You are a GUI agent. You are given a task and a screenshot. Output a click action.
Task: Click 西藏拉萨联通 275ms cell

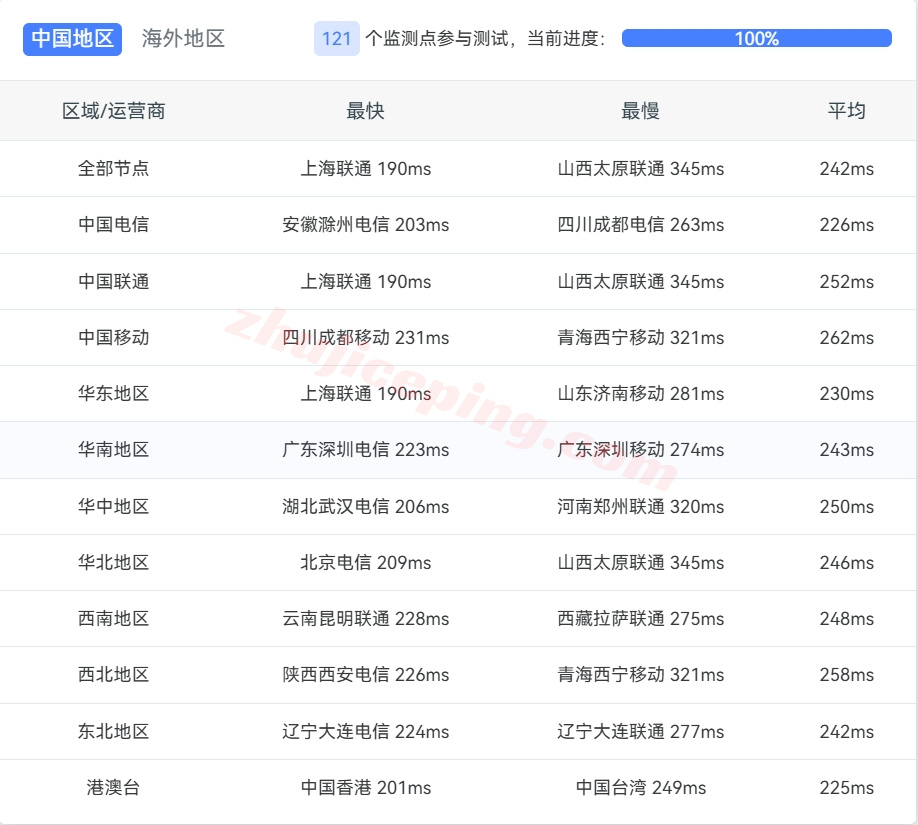click(640, 619)
